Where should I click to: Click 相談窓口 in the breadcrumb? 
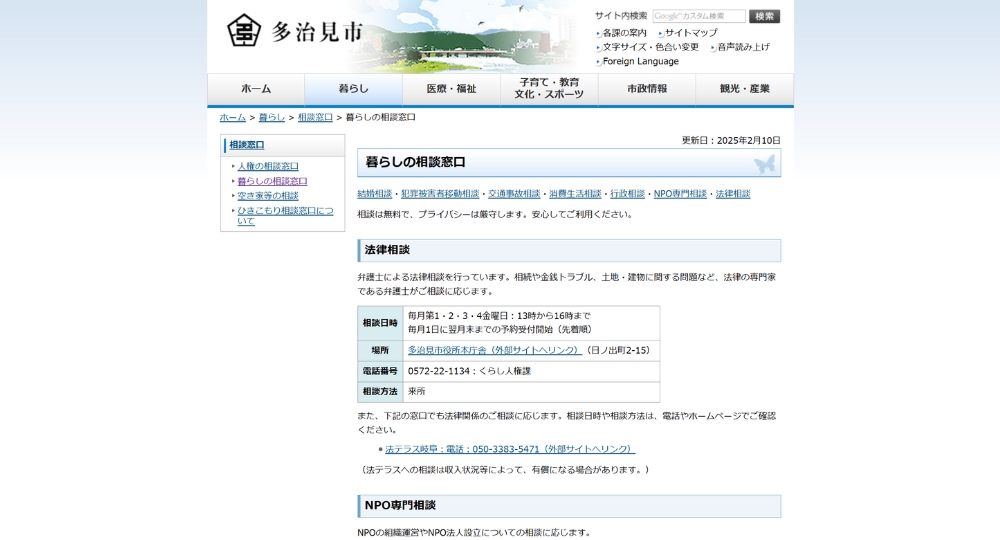point(315,117)
